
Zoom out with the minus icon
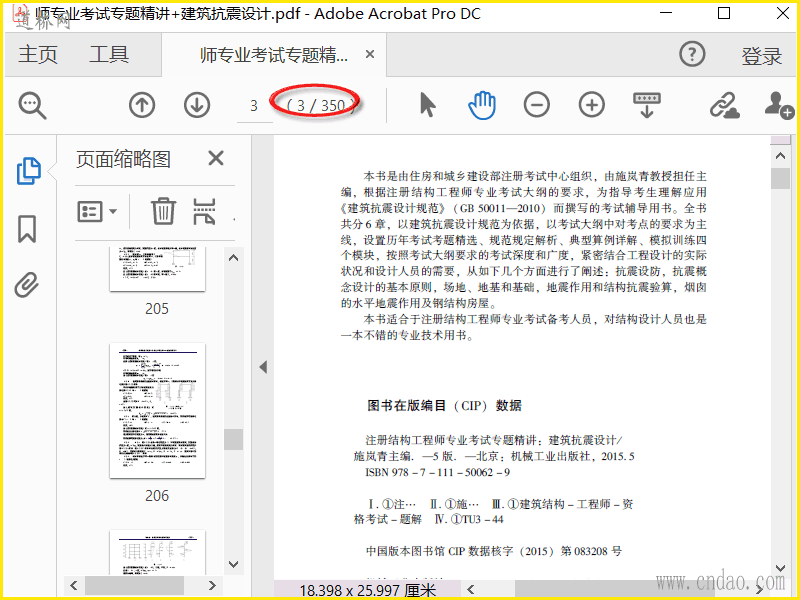[537, 105]
